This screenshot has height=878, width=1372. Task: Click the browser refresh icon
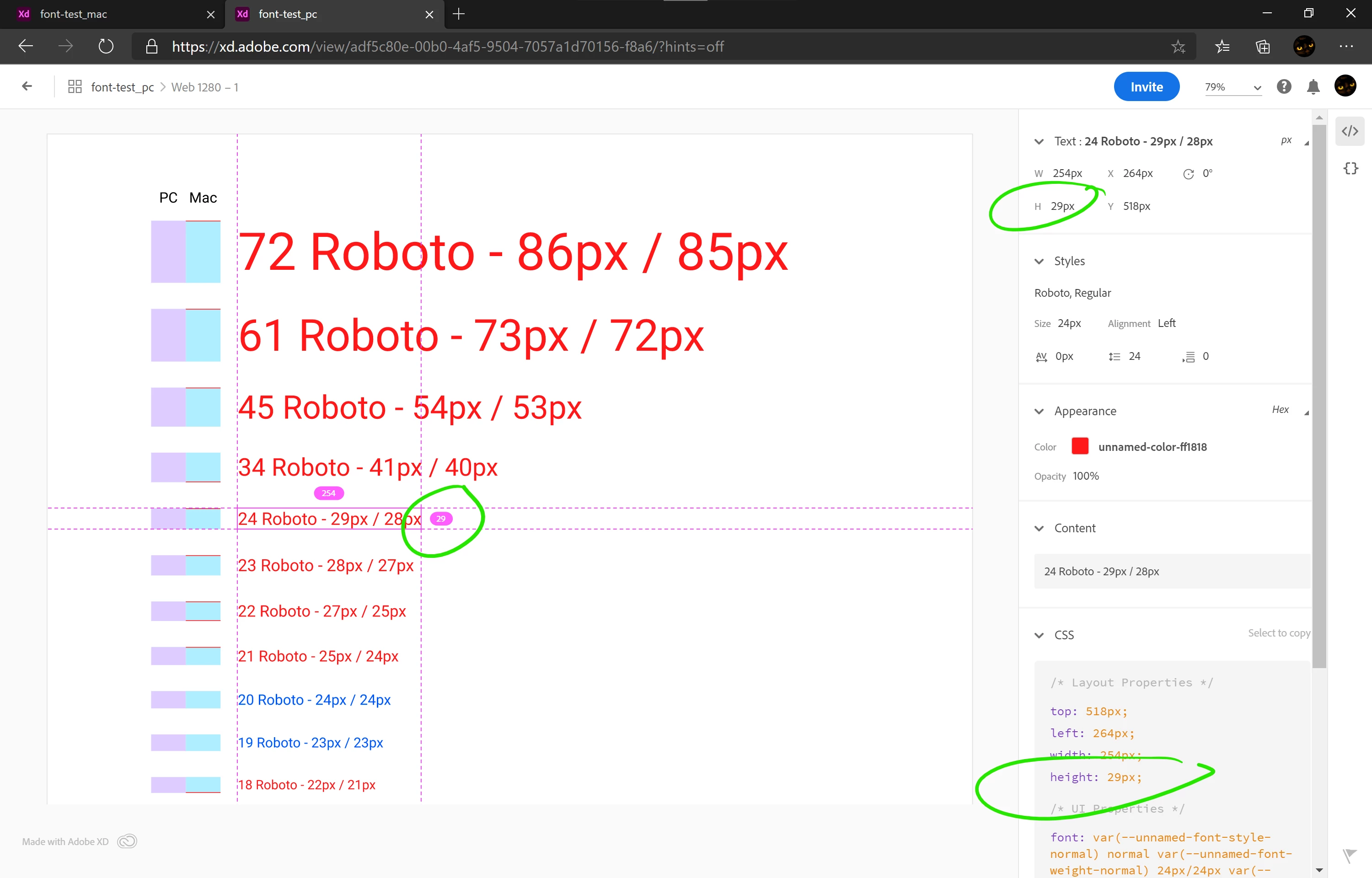pyautogui.click(x=106, y=46)
